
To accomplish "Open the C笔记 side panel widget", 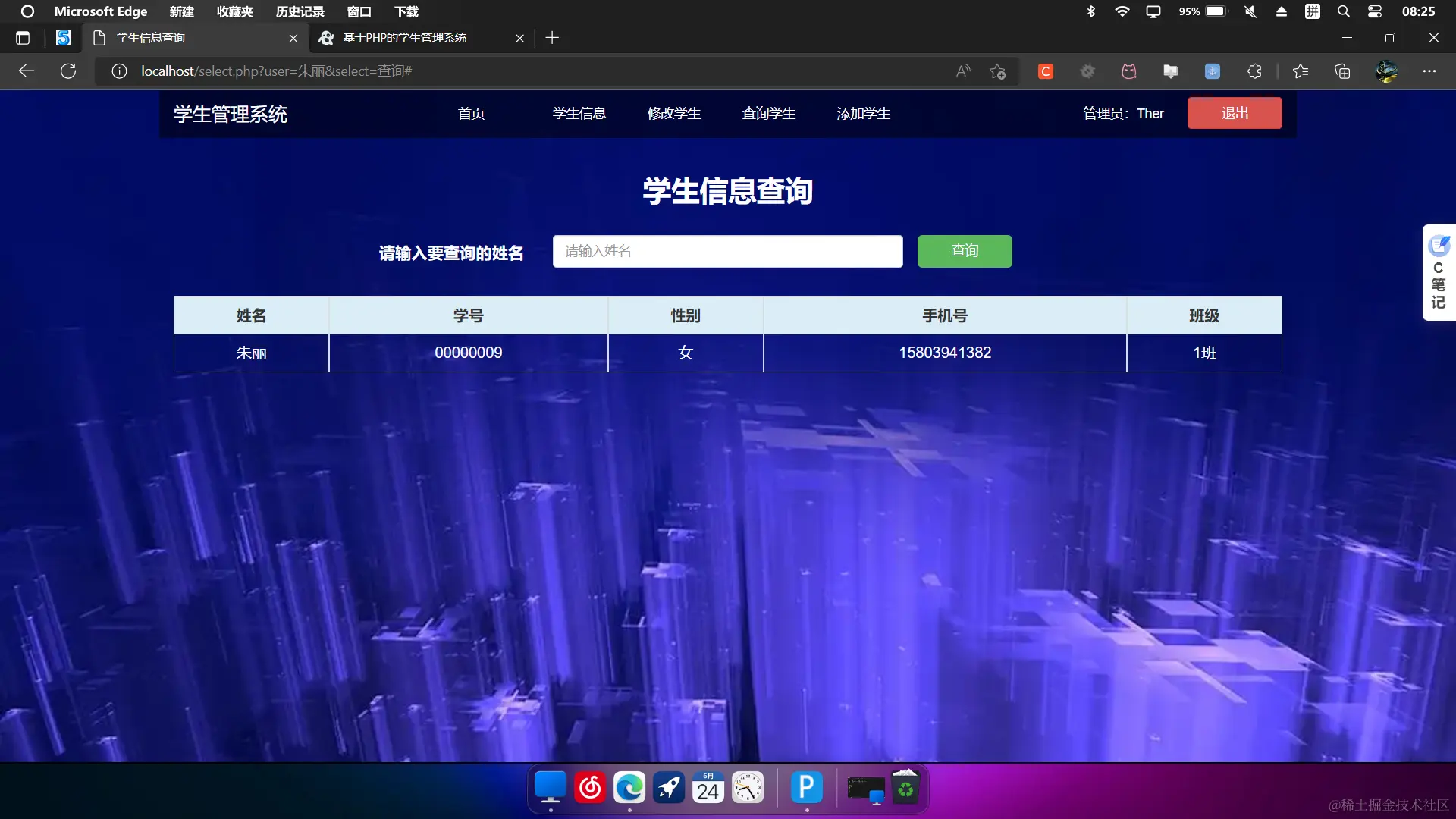I will (1439, 273).
